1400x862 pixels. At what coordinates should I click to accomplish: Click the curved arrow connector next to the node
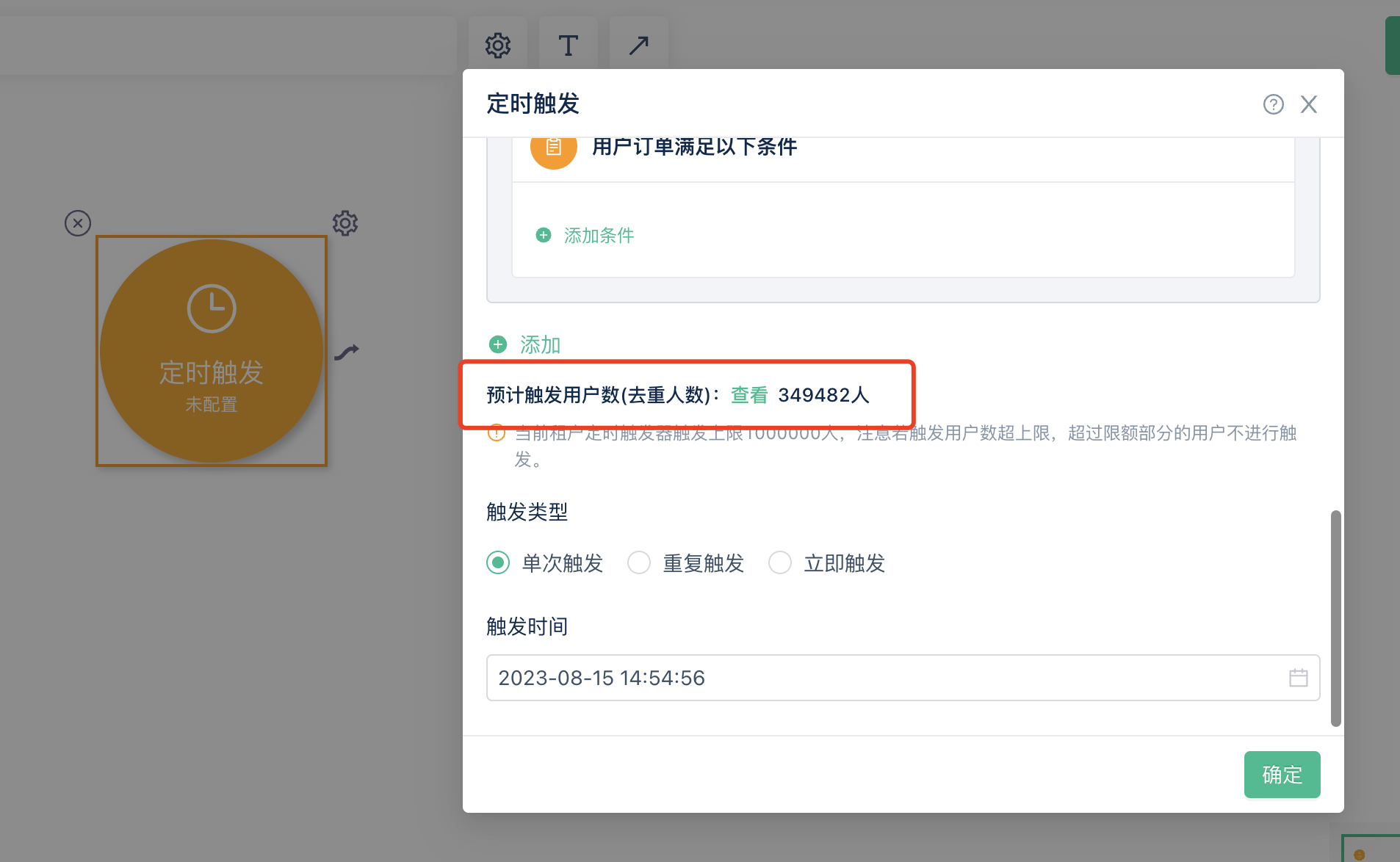347,352
